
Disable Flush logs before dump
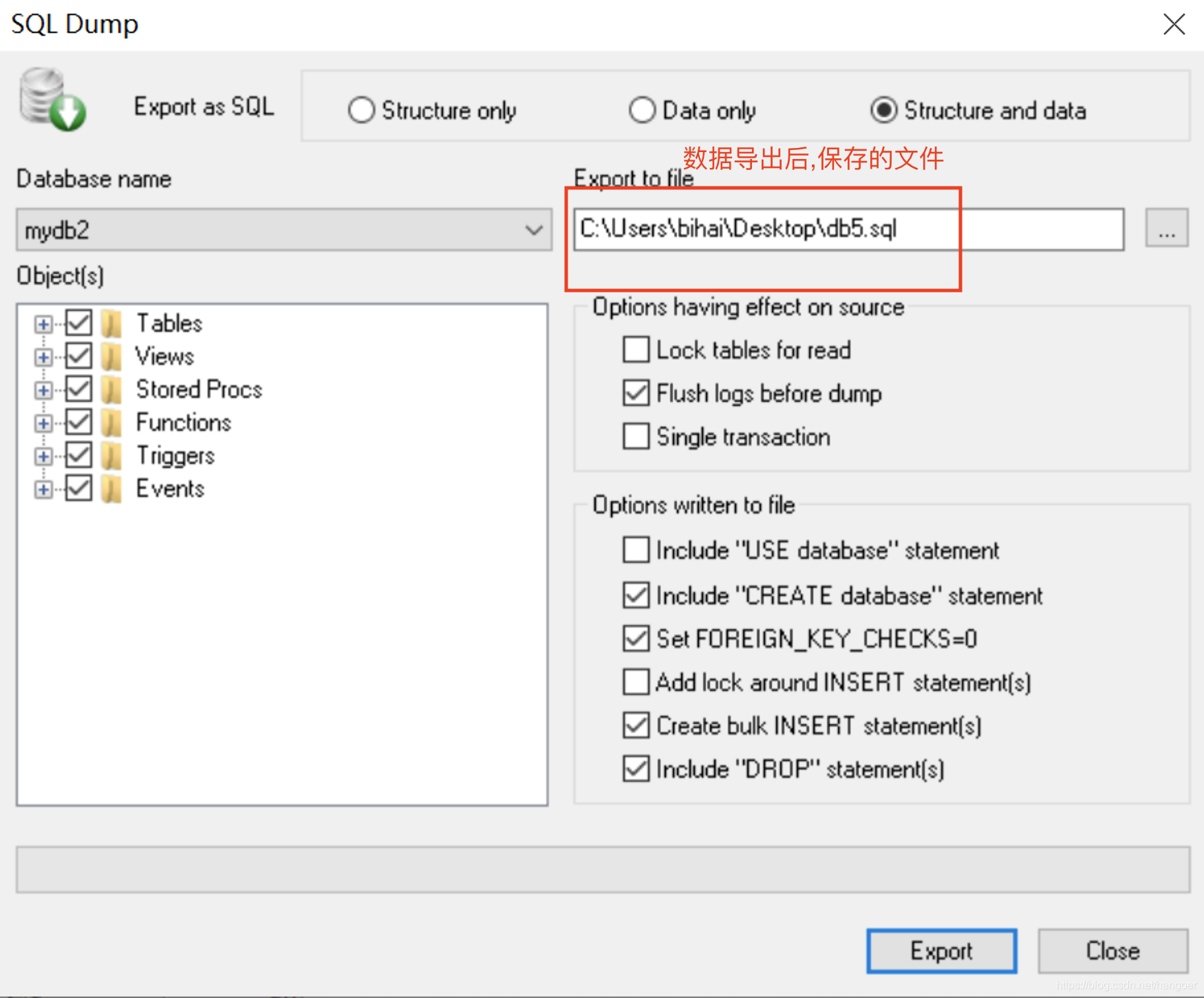pyautogui.click(x=636, y=392)
